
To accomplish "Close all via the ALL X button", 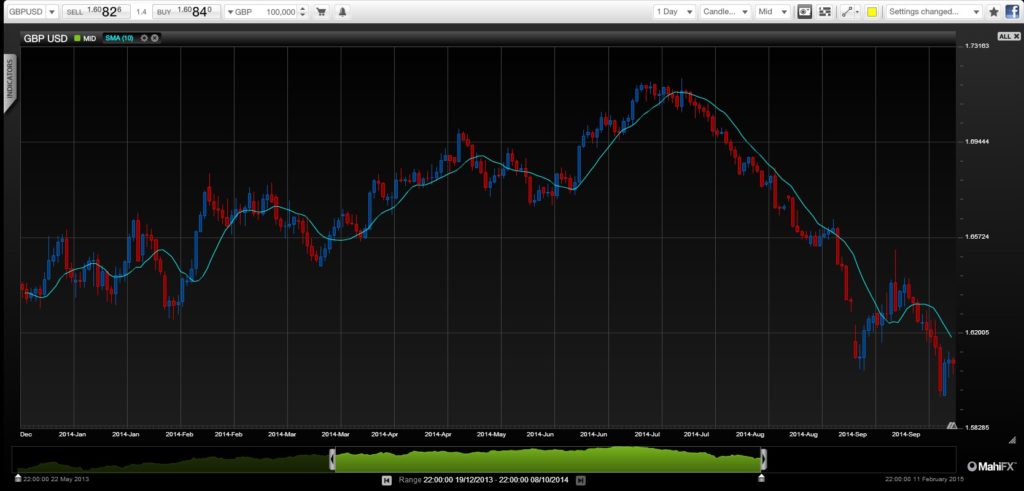I will [1006, 36].
